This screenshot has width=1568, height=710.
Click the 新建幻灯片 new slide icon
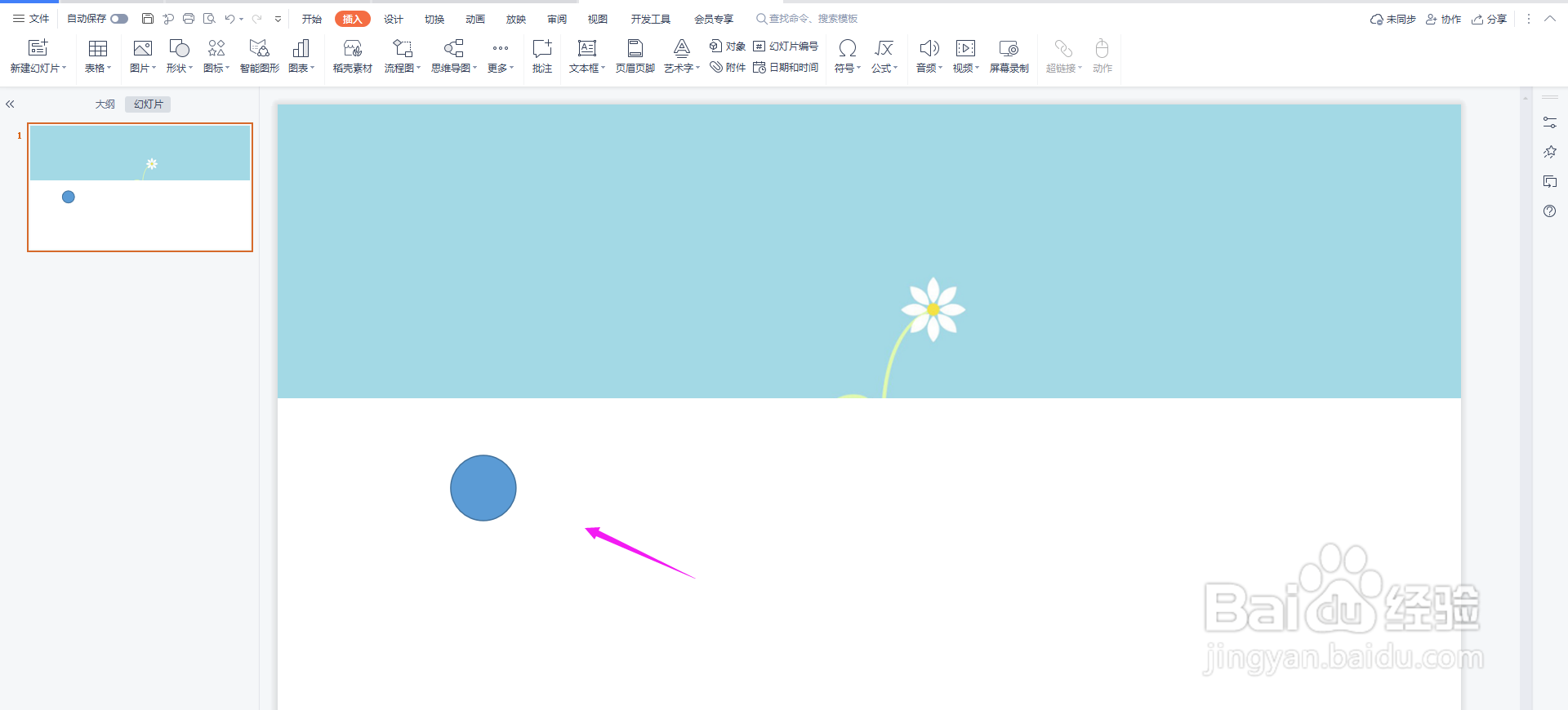point(38,47)
